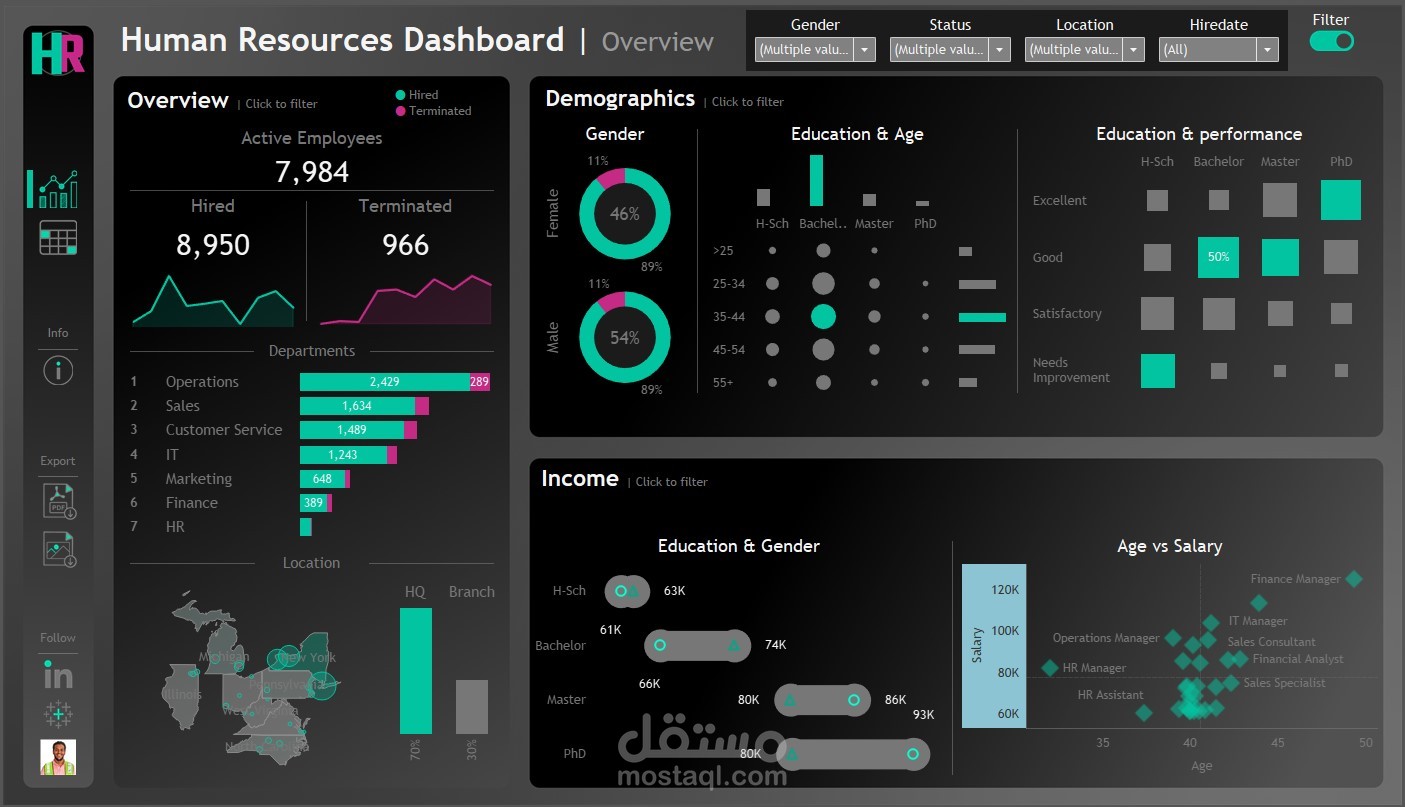
Task: Click the 35-44 age group bar
Action: pos(982,317)
